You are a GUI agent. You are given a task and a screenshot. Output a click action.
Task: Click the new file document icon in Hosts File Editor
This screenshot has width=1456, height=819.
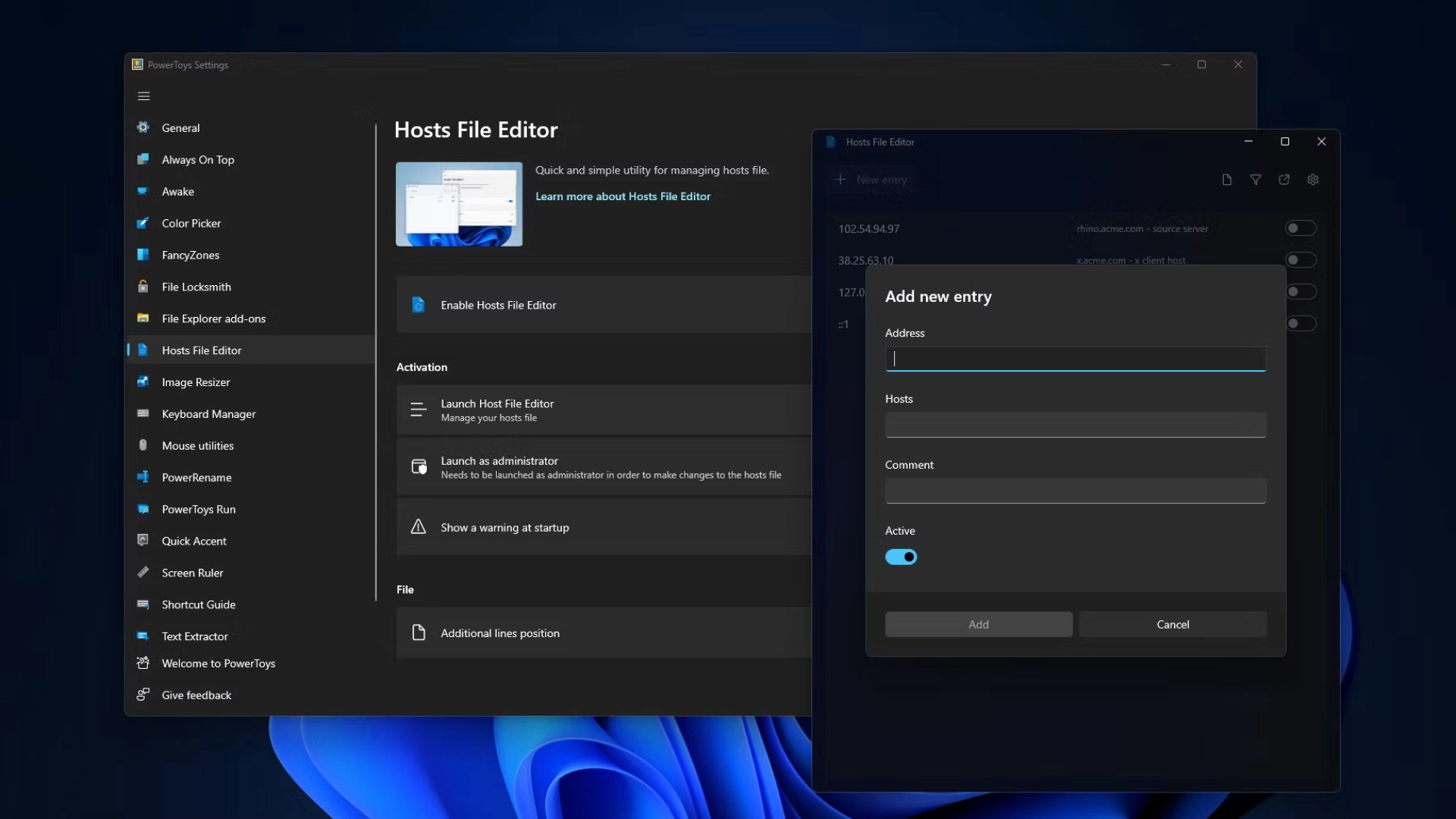point(1227,180)
